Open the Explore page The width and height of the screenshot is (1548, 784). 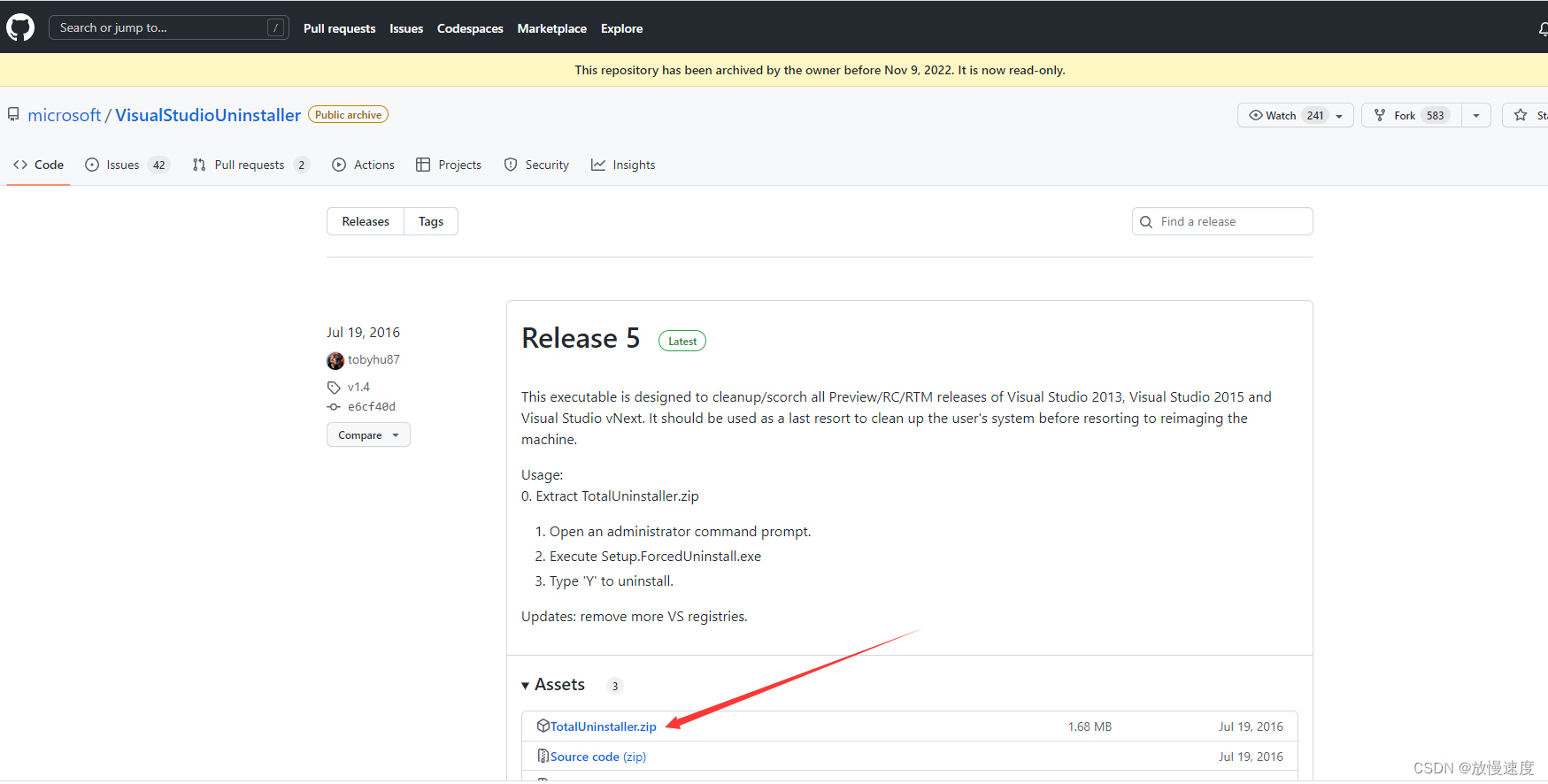point(621,28)
